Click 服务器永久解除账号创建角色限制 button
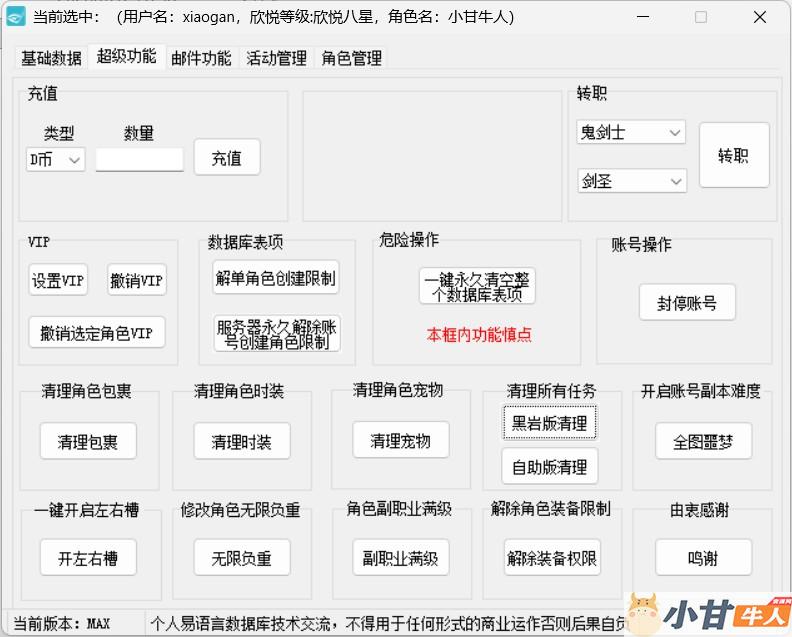 (276, 333)
